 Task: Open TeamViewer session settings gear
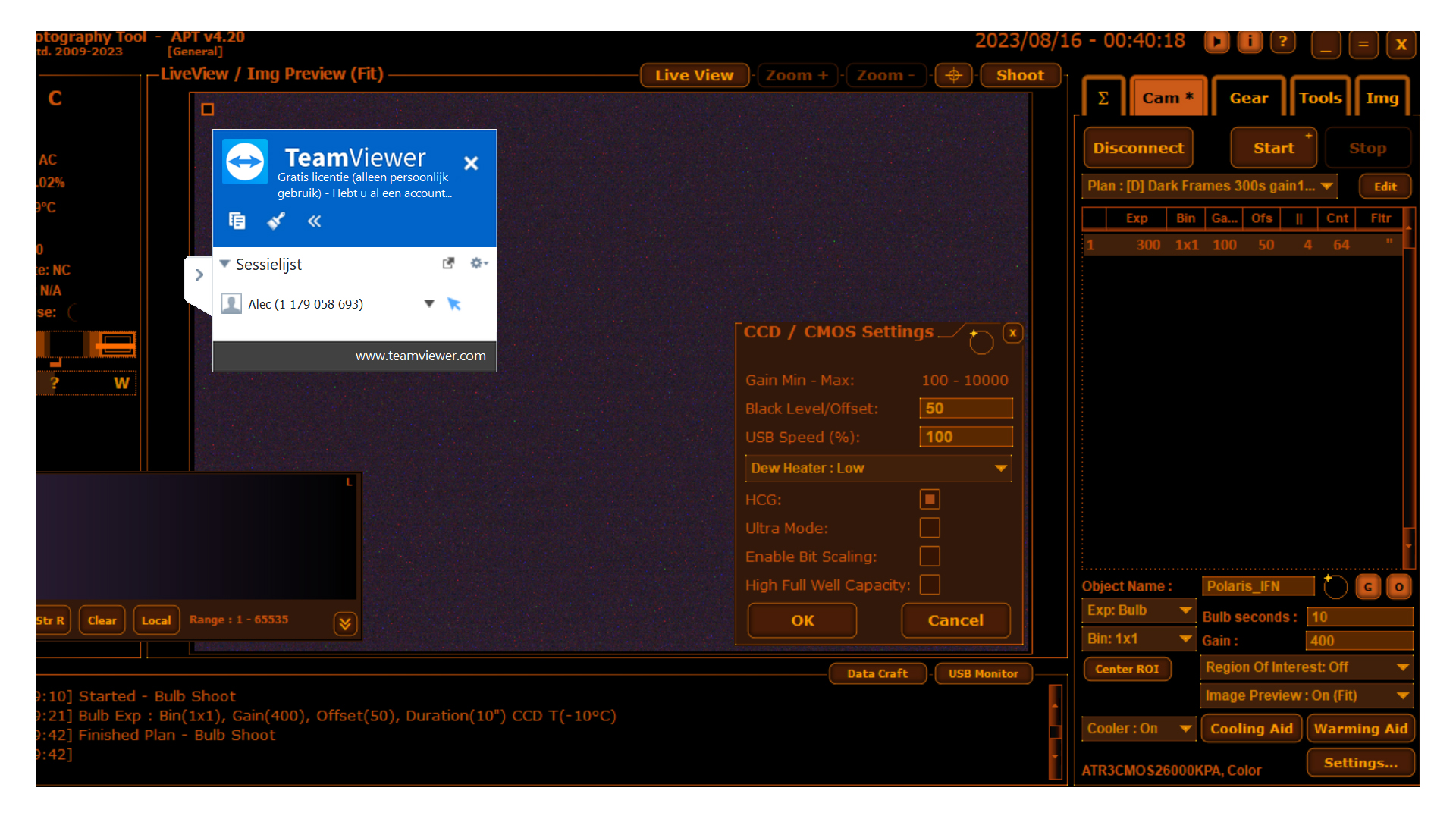478,263
